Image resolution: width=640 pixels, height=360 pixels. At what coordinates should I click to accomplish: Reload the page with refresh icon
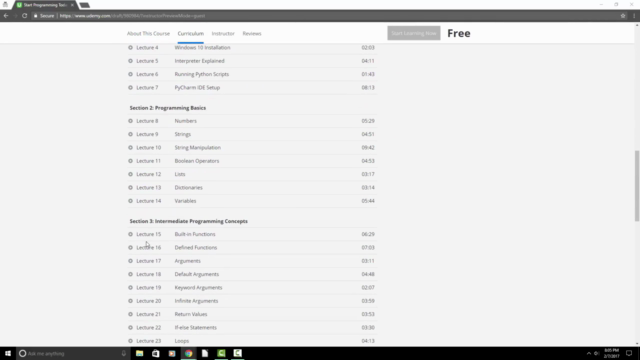click(24, 16)
